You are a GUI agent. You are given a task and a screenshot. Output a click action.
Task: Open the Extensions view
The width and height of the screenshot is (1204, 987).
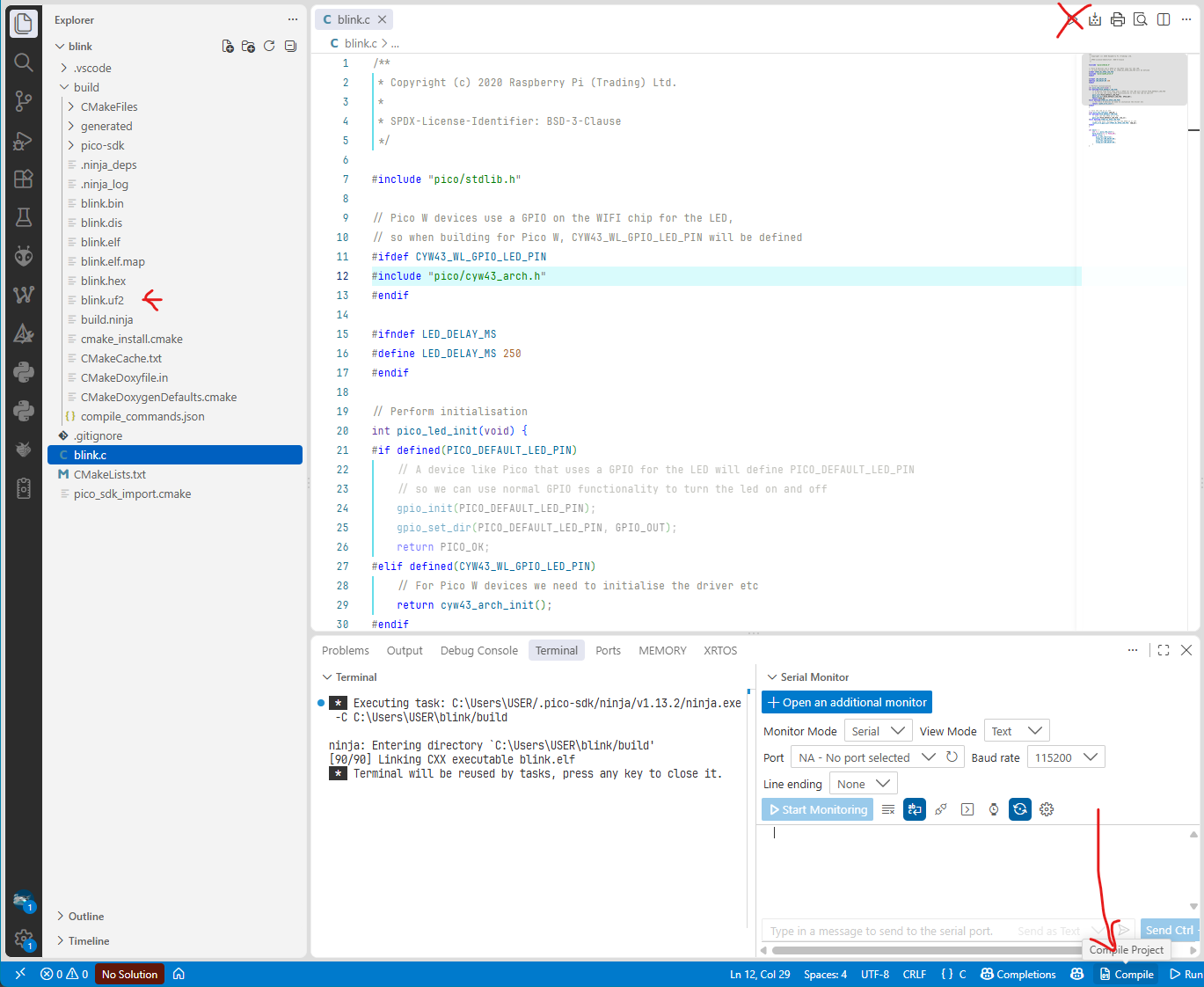point(24,179)
